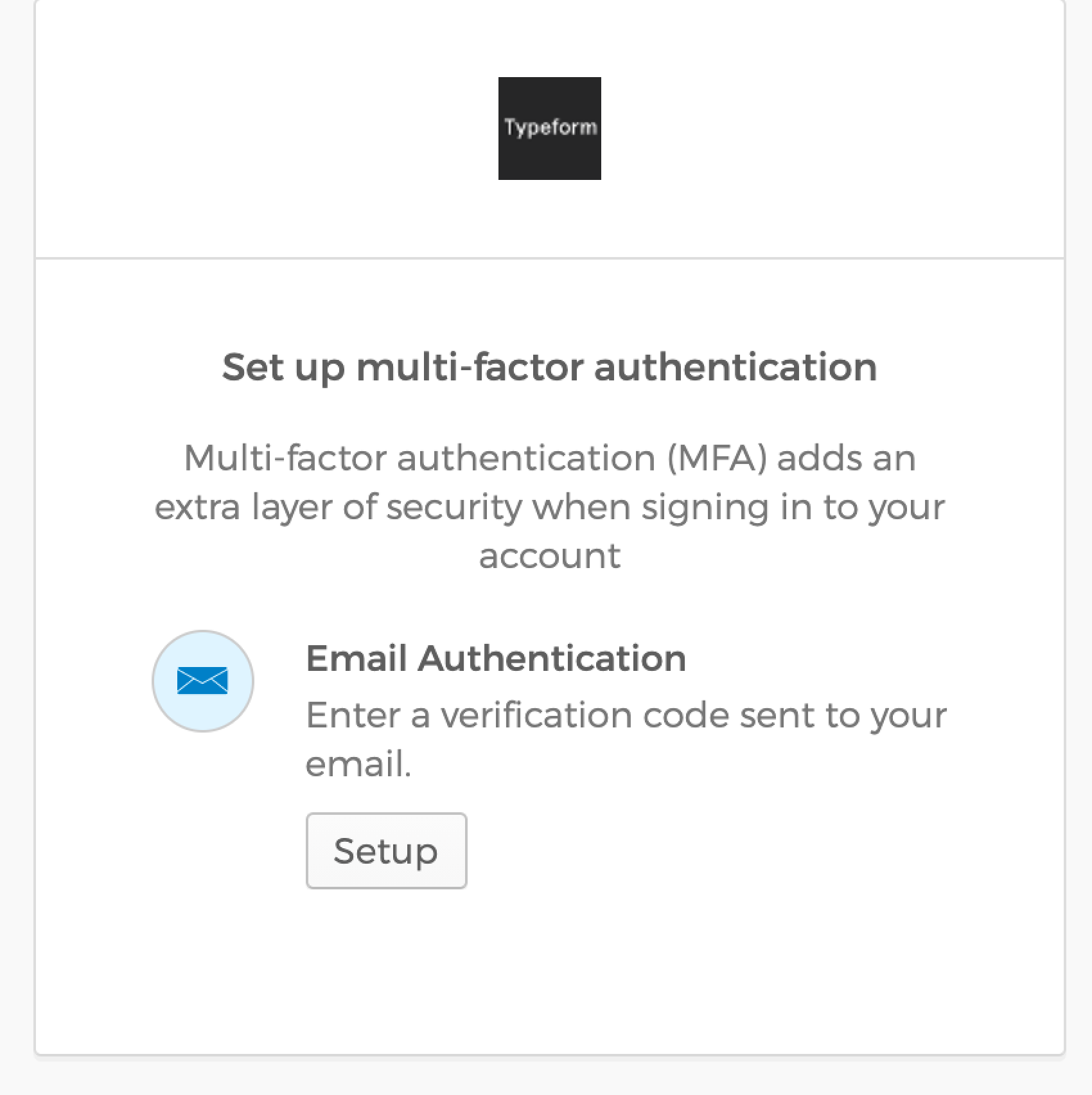Click the word "account" in the description

point(550,556)
